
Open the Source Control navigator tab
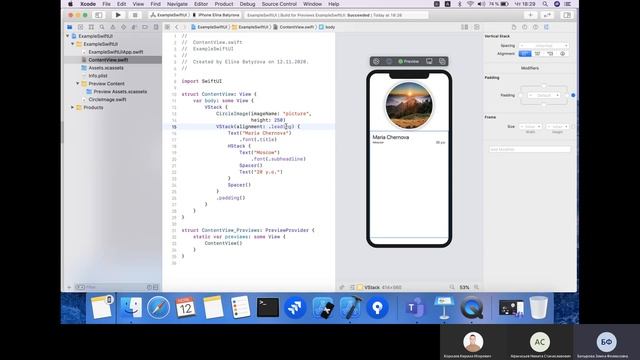point(80,27)
